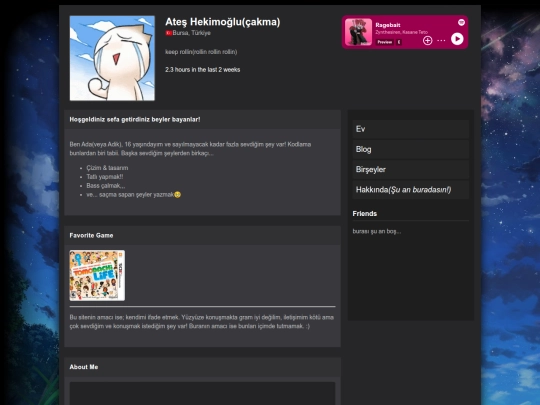Click the yellow emoji after yazmak

click(178, 195)
